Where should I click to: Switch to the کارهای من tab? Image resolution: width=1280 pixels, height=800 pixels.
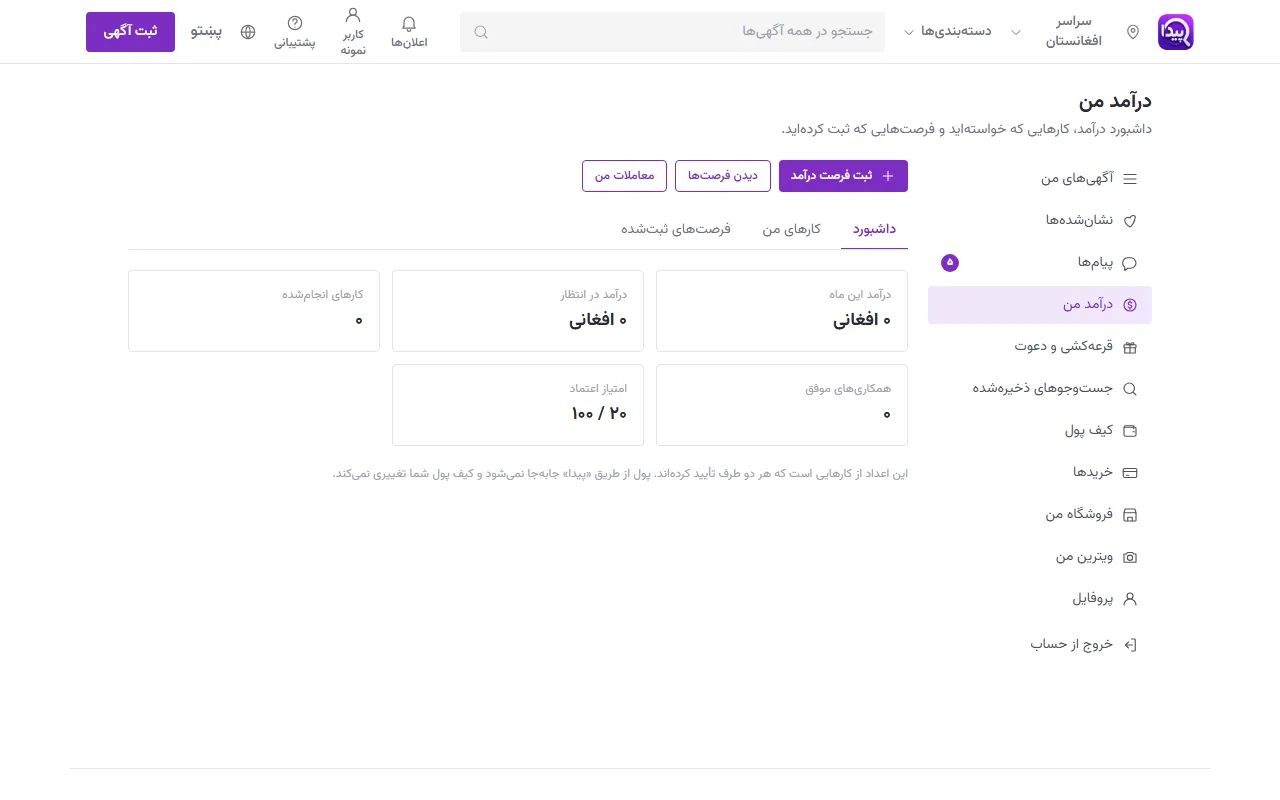[x=792, y=229]
